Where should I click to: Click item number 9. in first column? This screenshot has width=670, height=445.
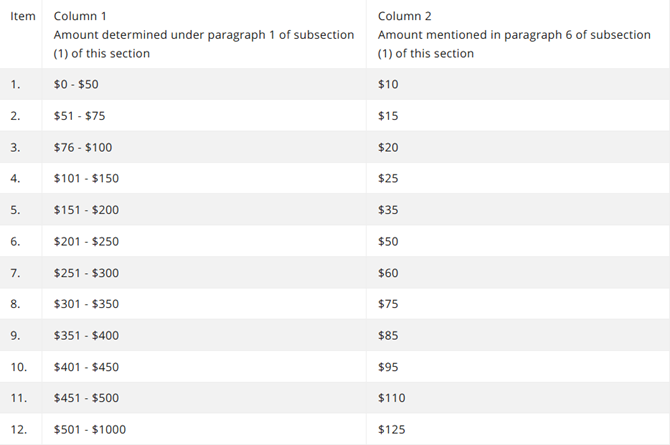(15, 336)
